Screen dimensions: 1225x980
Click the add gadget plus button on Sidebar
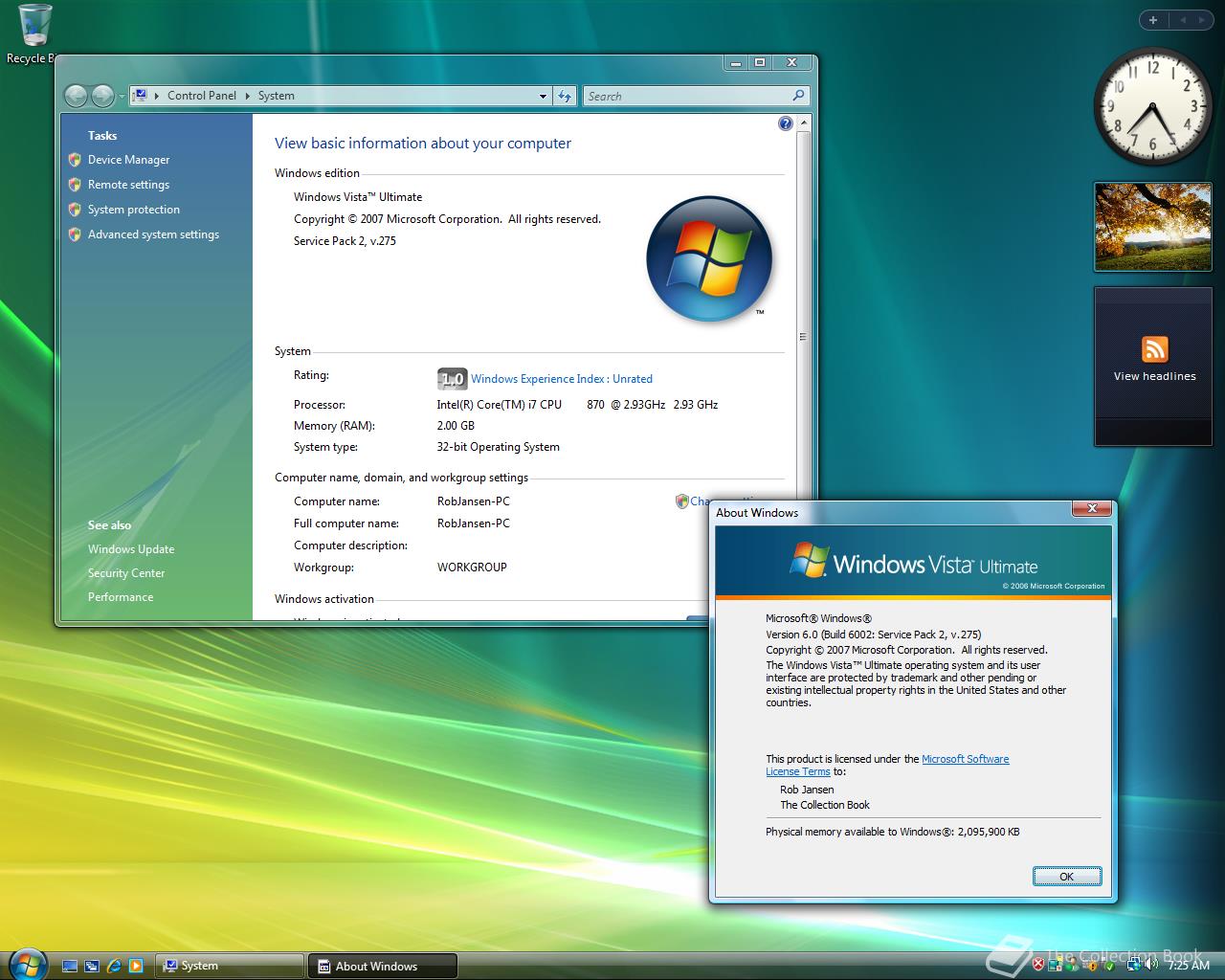[x=1153, y=20]
